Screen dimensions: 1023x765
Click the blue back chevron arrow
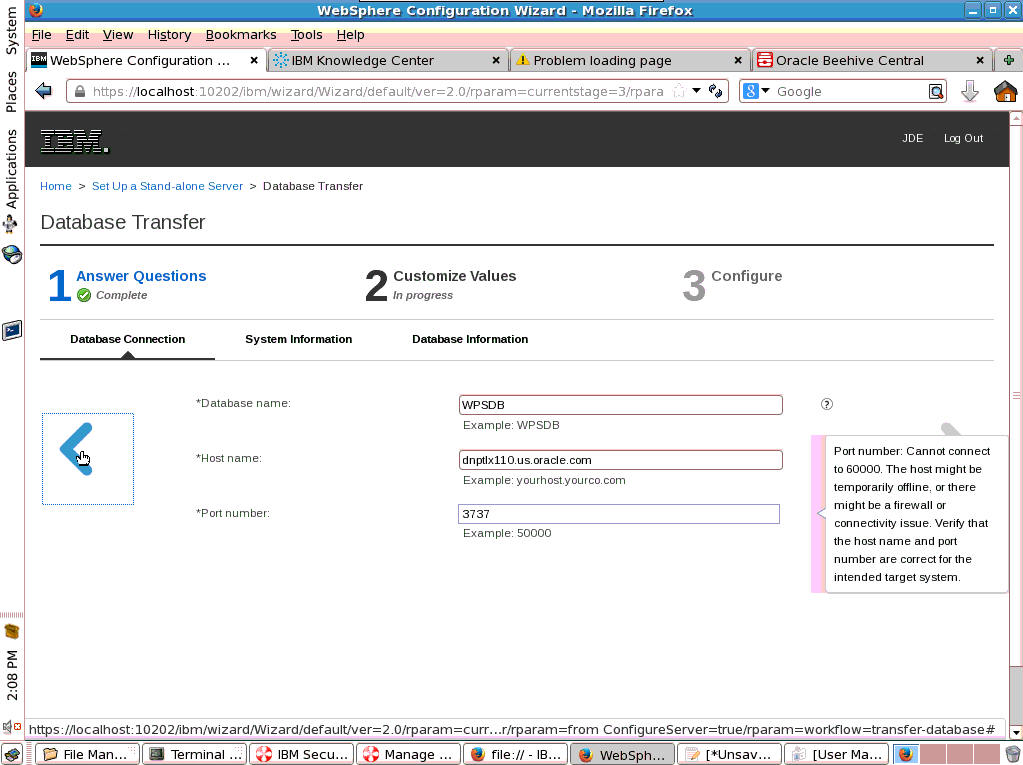[77, 449]
